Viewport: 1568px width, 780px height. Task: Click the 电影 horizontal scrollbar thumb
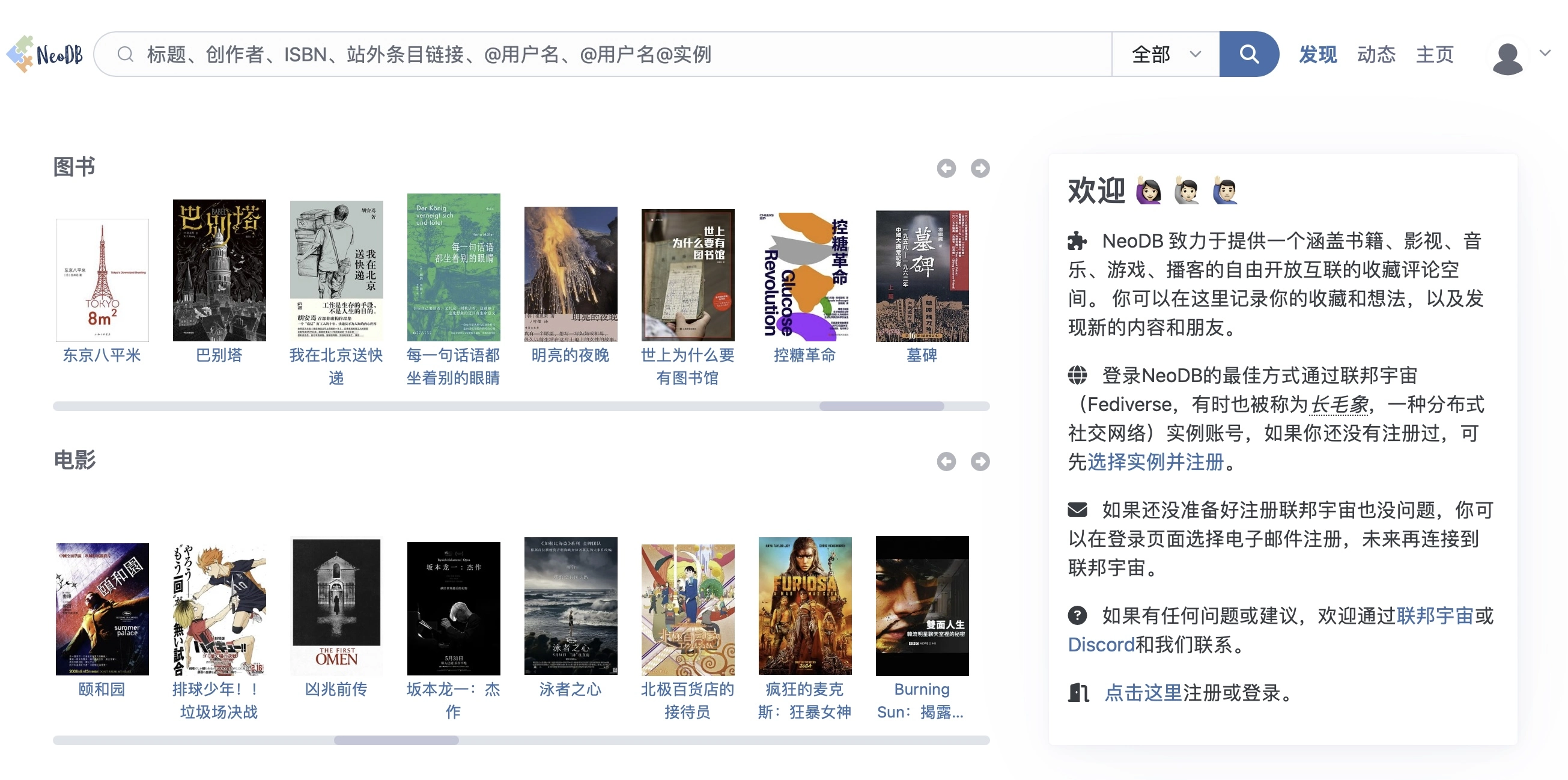pyautogui.click(x=397, y=740)
